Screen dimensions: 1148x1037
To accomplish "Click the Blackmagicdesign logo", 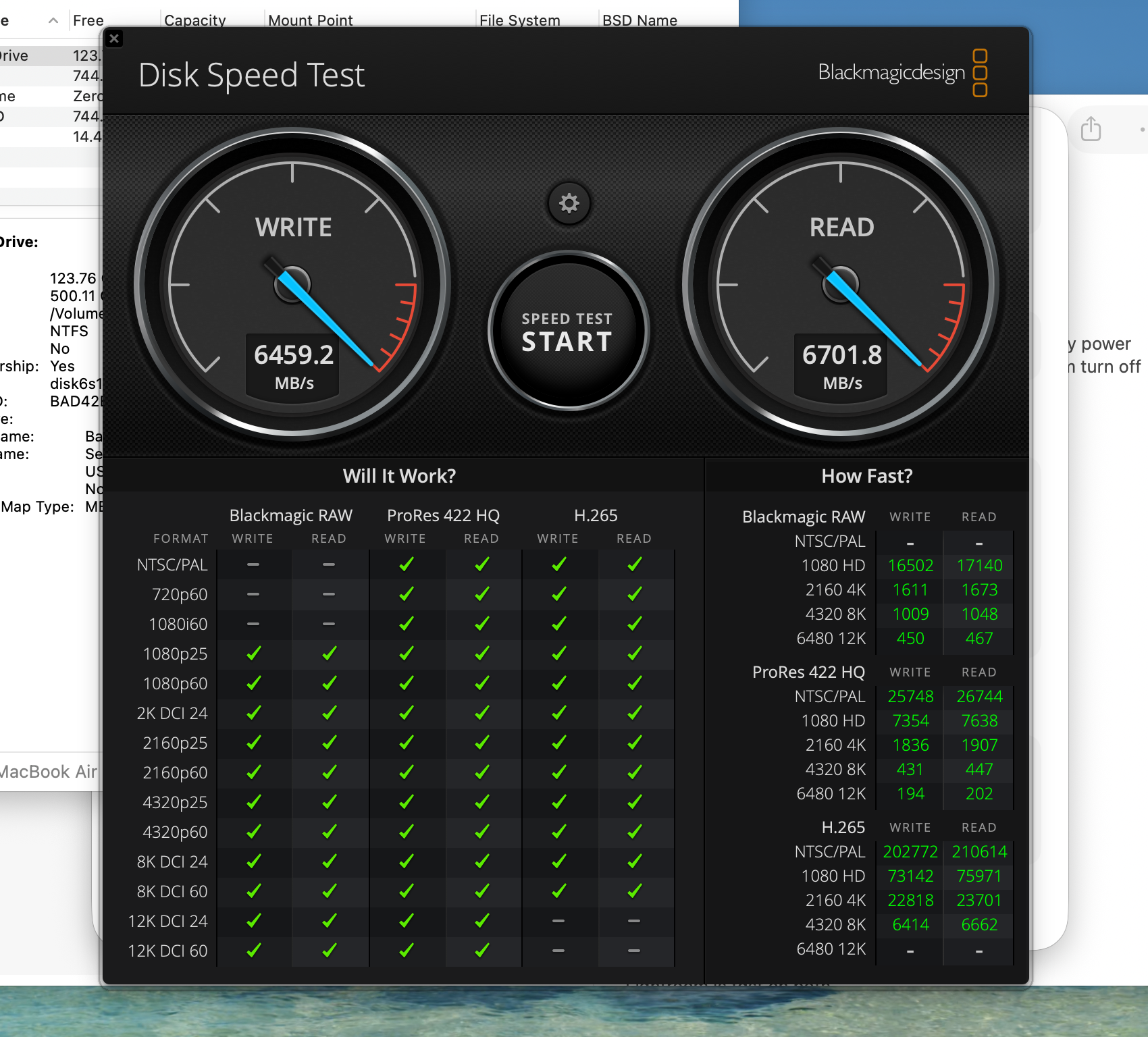I will point(902,72).
